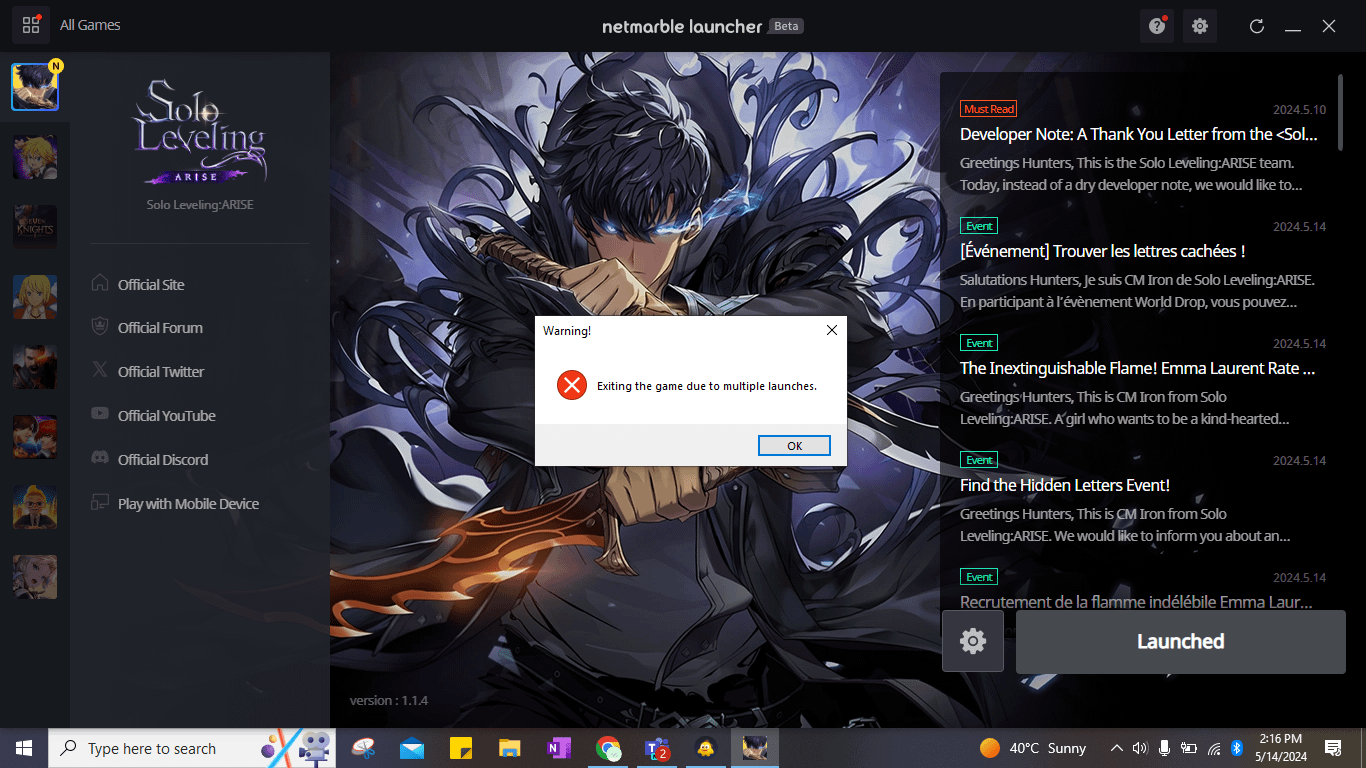The width and height of the screenshot is (1366, 768).
Task: Click the Wi-Fi network tray icon
Action: [x=1214, y=748]
